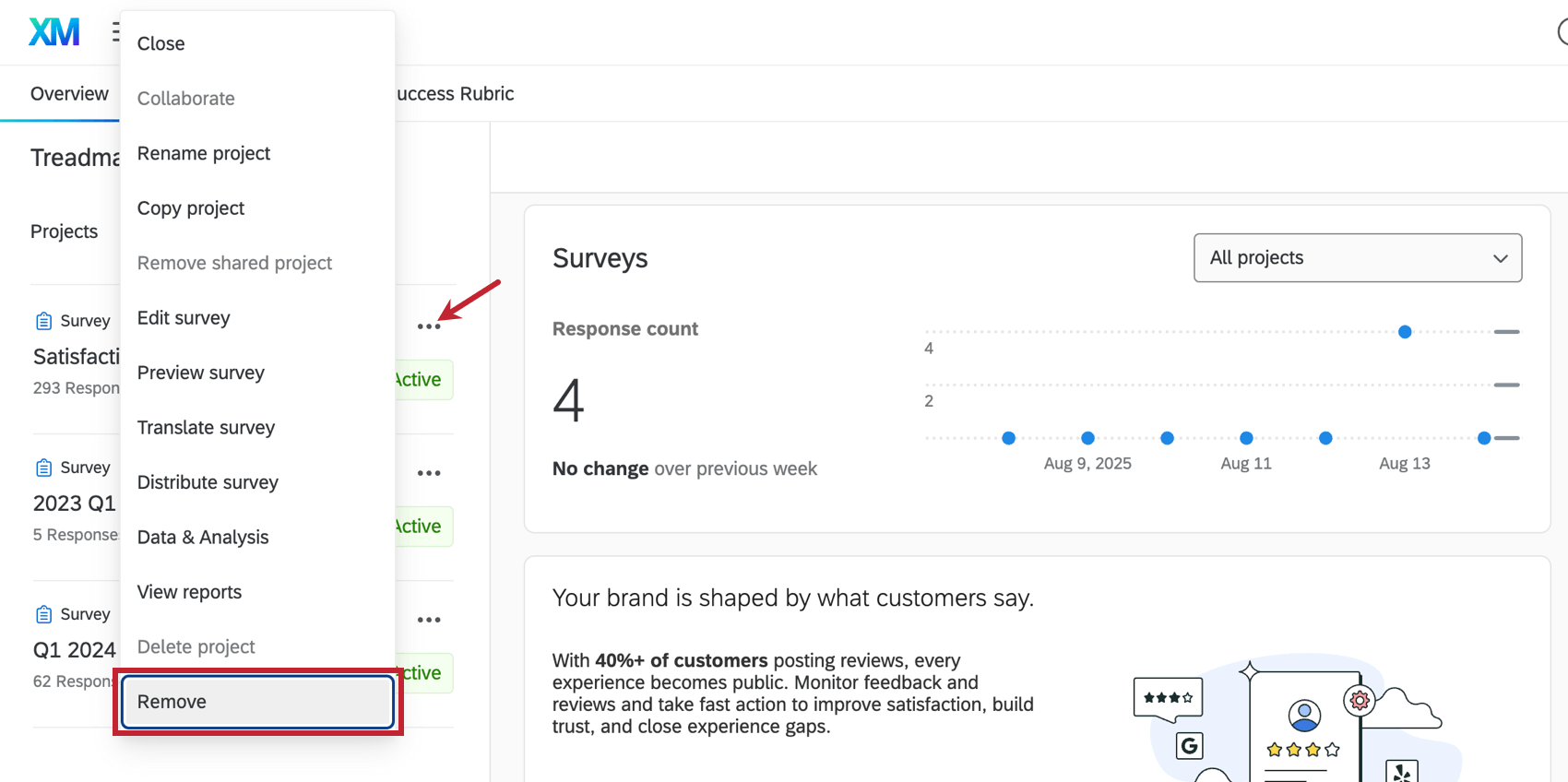Open options menu for Q1 2024 survey
Image resolution: width=1568 pixels, height=782 pixels.
pyautogui.click(x=429, y=620)
